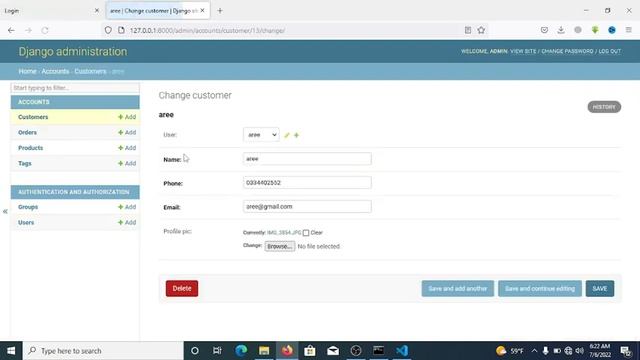The width and height of the screenshot is (640, 360).
Task: Click the address bar URL
Action: [x=207, y=31]
